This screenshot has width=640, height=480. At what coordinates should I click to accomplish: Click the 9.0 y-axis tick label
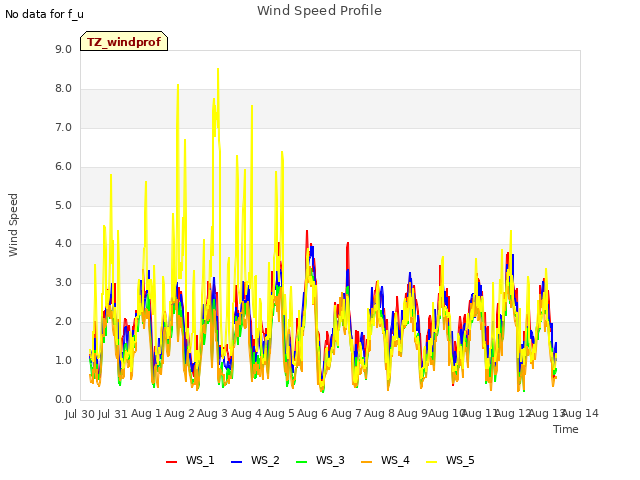63,49
